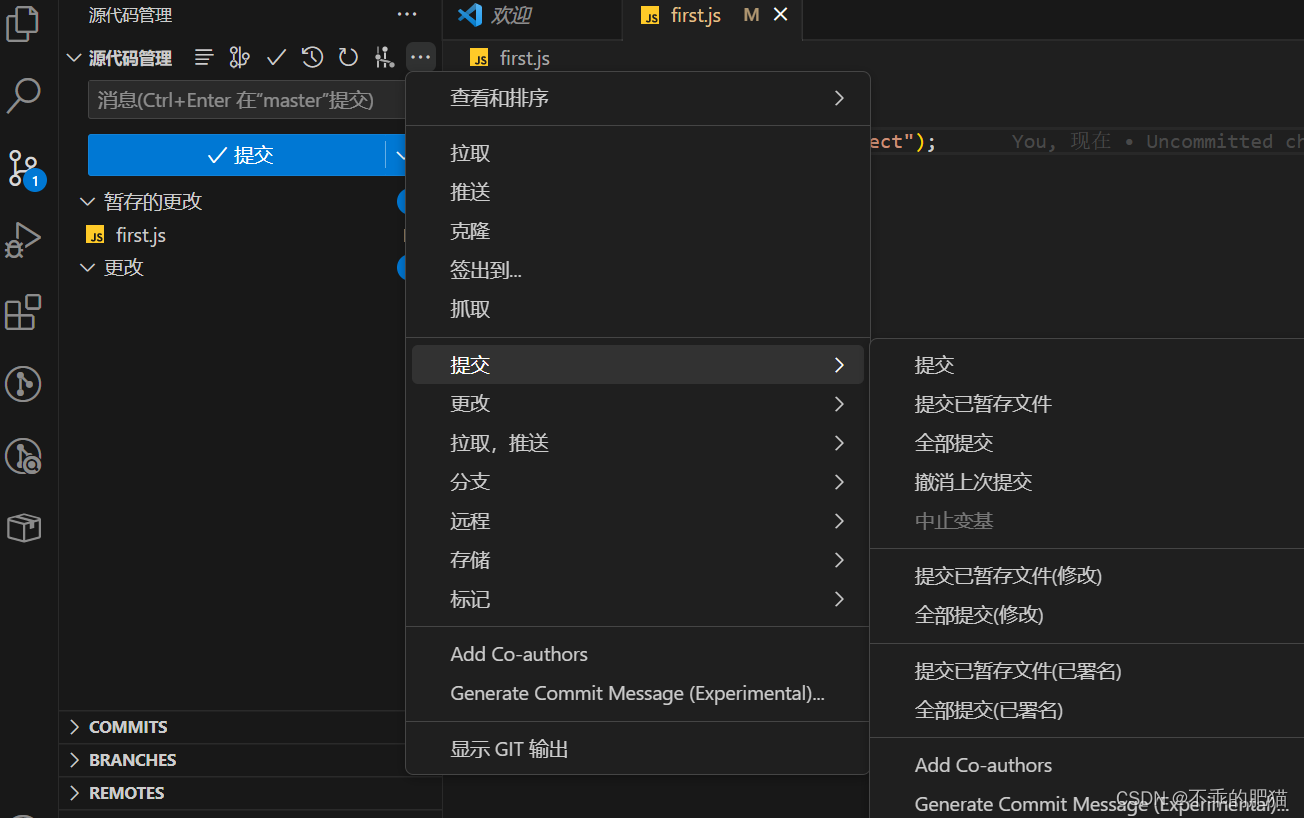
Task: Select 抓取 from the menu
Action: (637, 309)
